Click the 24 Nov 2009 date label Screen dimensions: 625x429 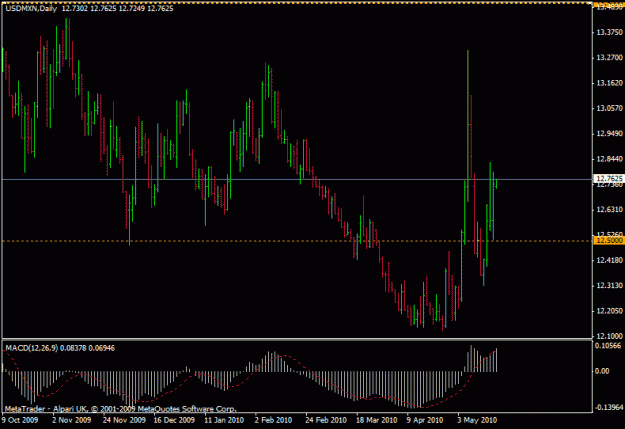point(124,420)
